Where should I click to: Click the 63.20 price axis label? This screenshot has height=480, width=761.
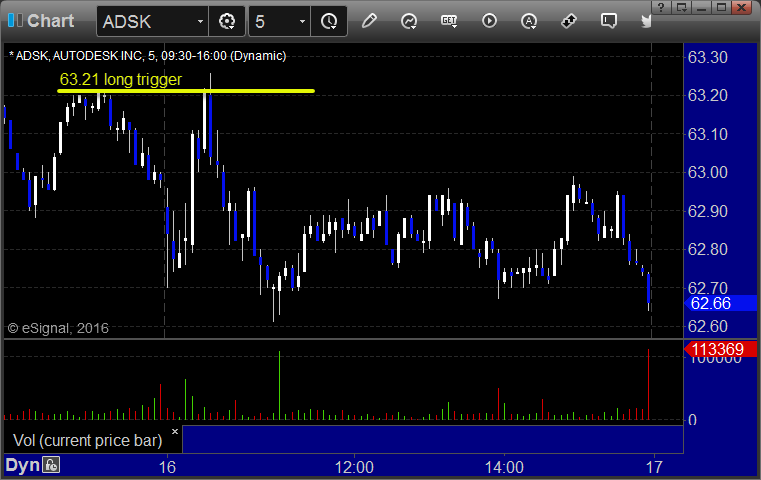pos(708,96)
